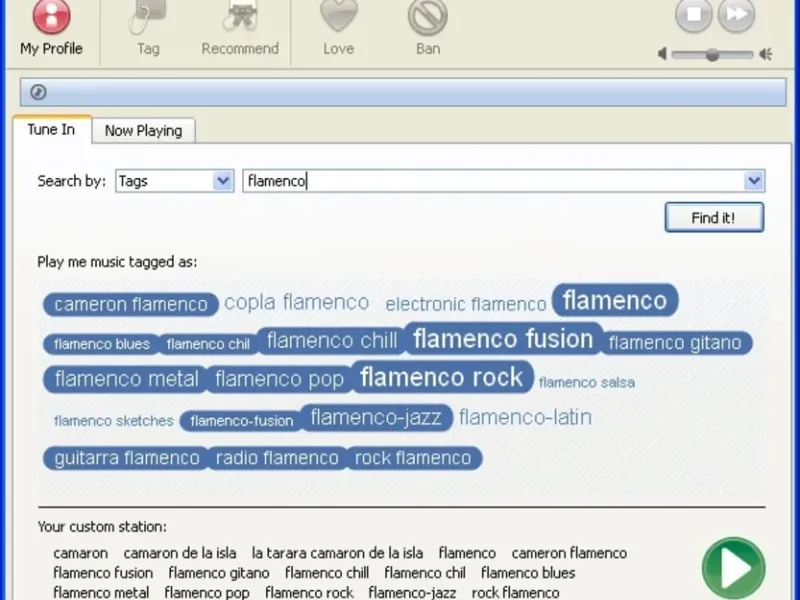Click flamenco fusion in custom station
The image size is (800, 600).
click(103, 573)
